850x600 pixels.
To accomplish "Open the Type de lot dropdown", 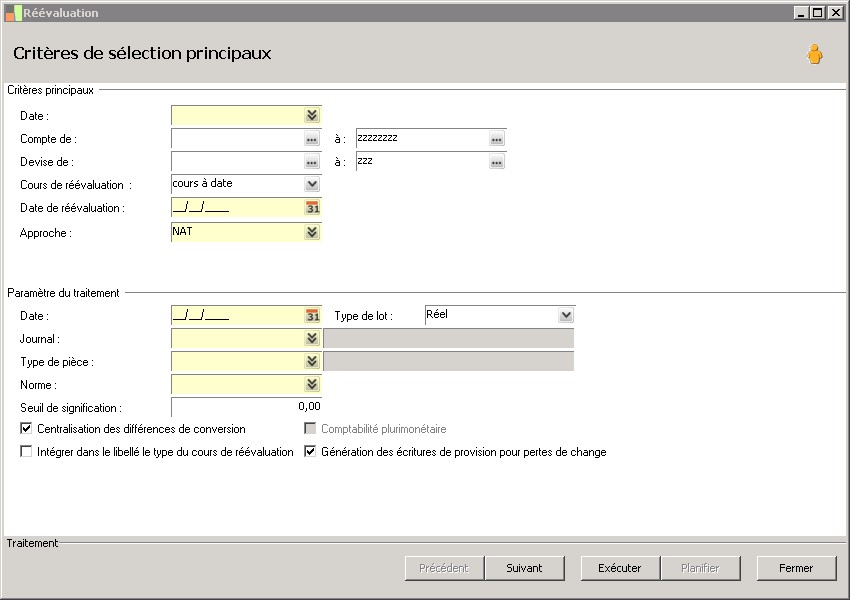I will click(566, 316).
